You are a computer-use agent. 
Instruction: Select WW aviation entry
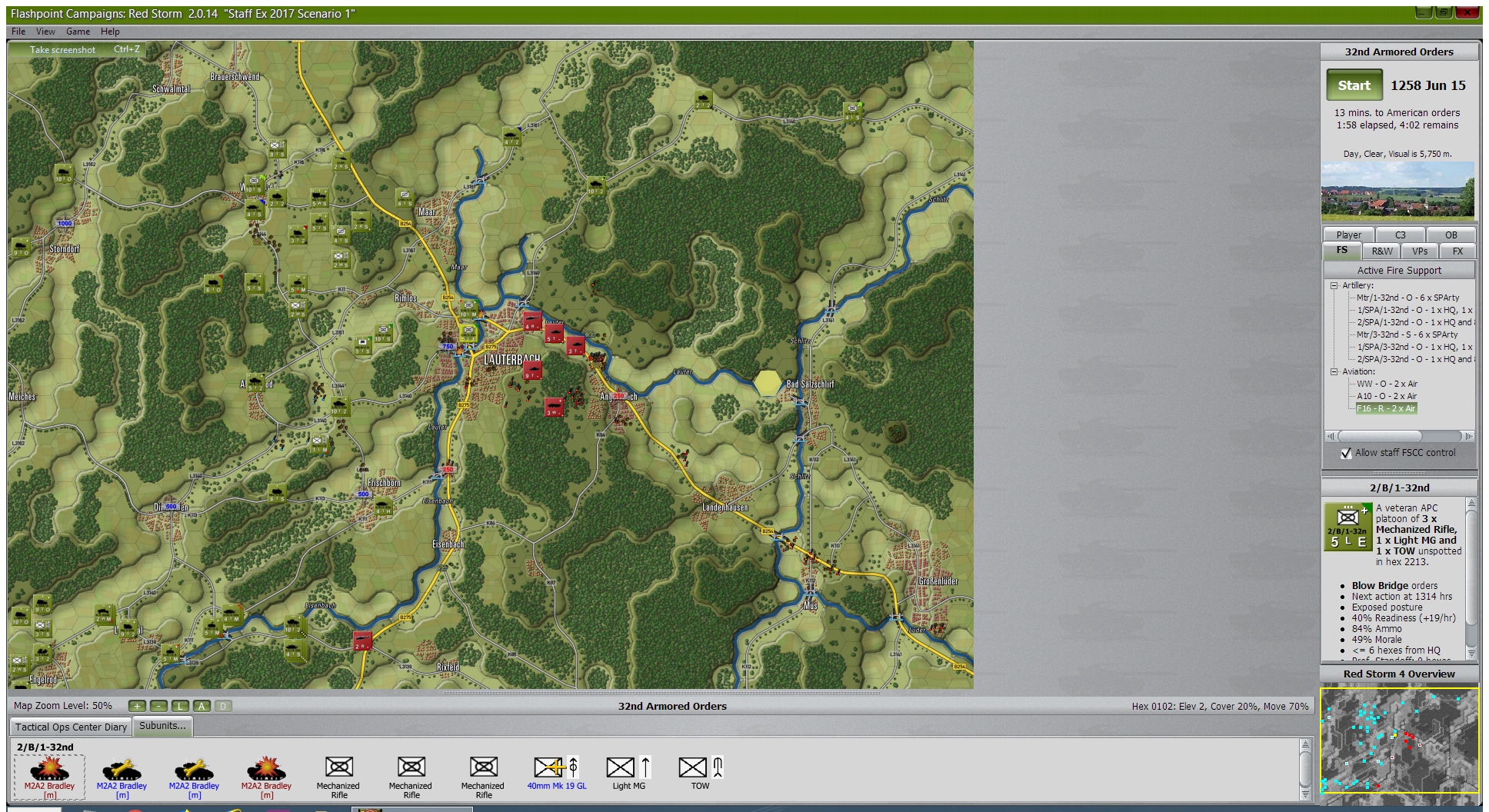(1387, 384)
